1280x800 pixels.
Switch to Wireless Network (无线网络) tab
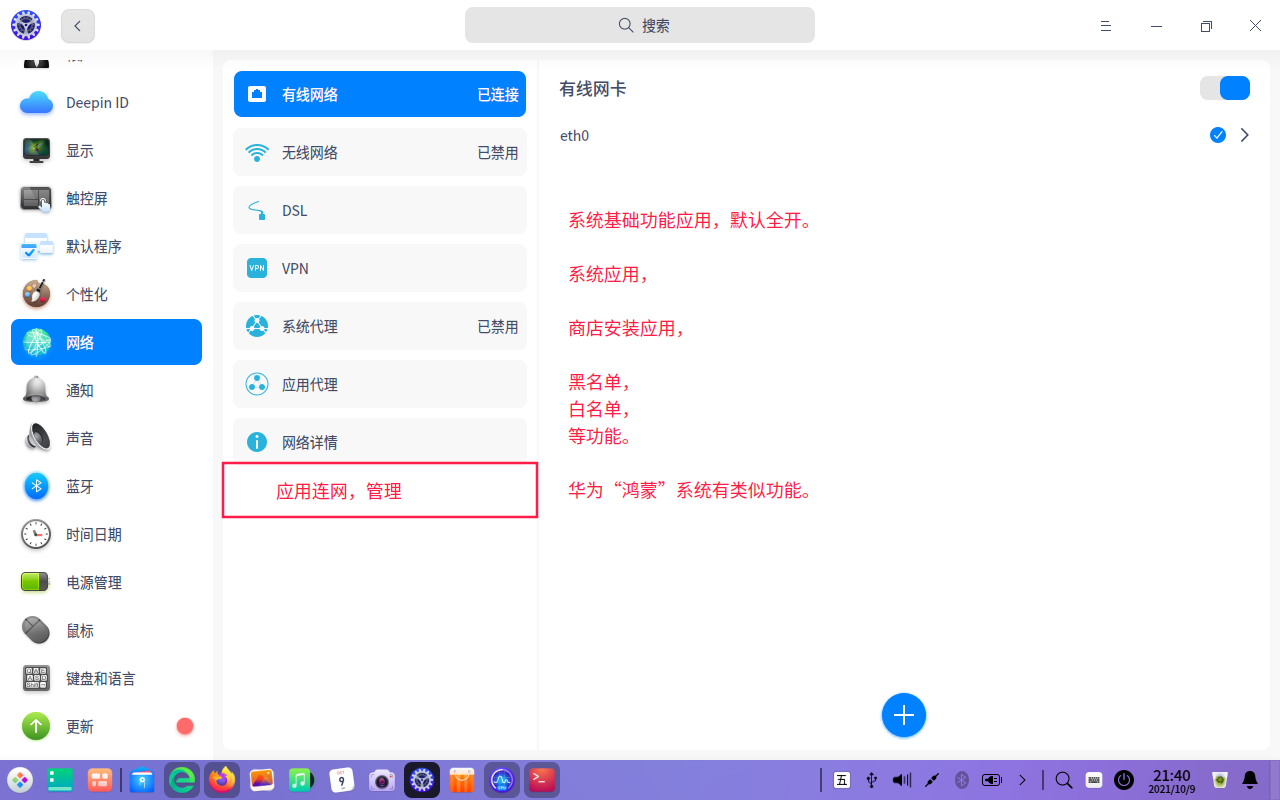tap(380, 153)
